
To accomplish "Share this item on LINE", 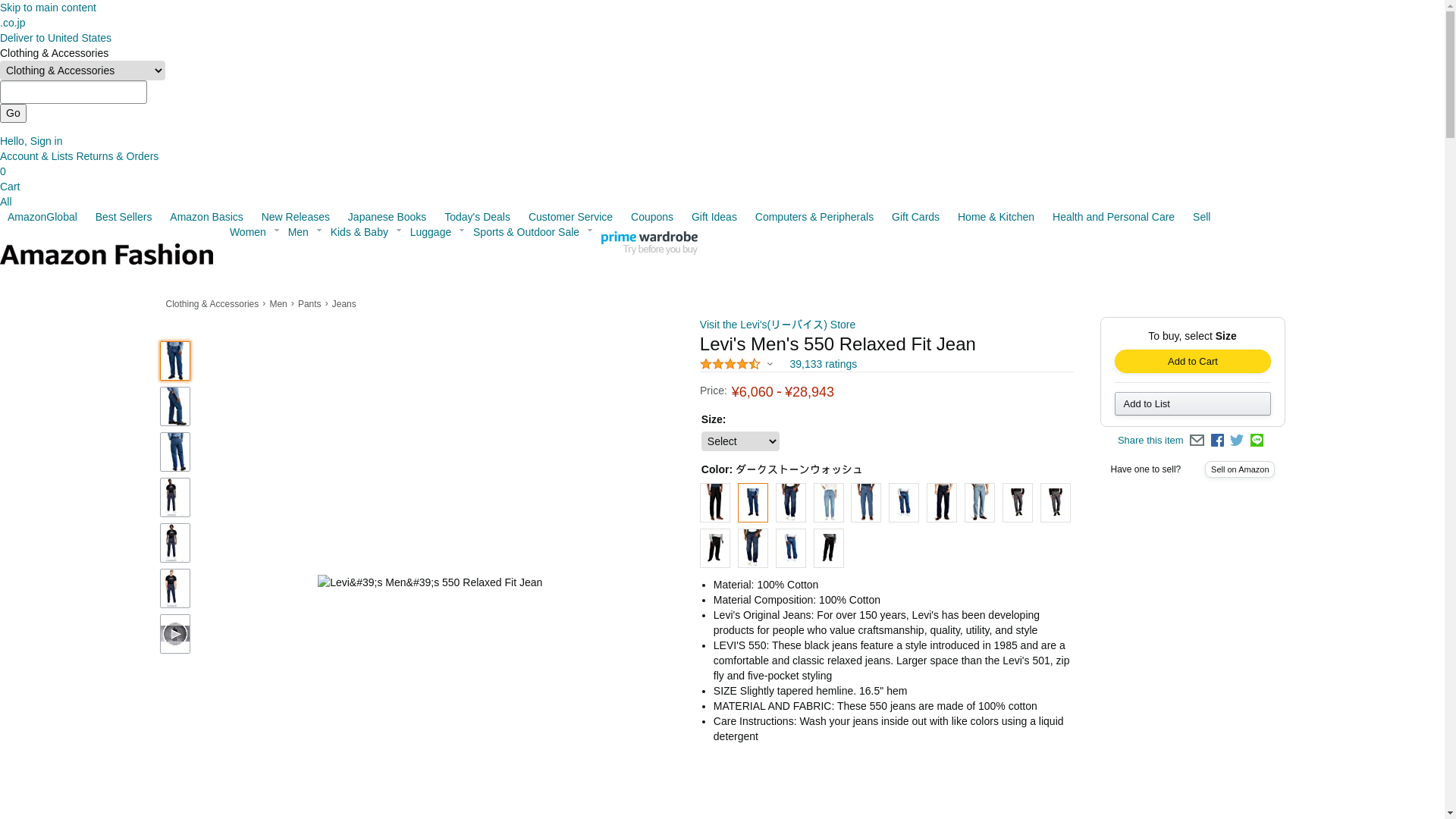I will pyautogui.click(x=1257, y=440).
